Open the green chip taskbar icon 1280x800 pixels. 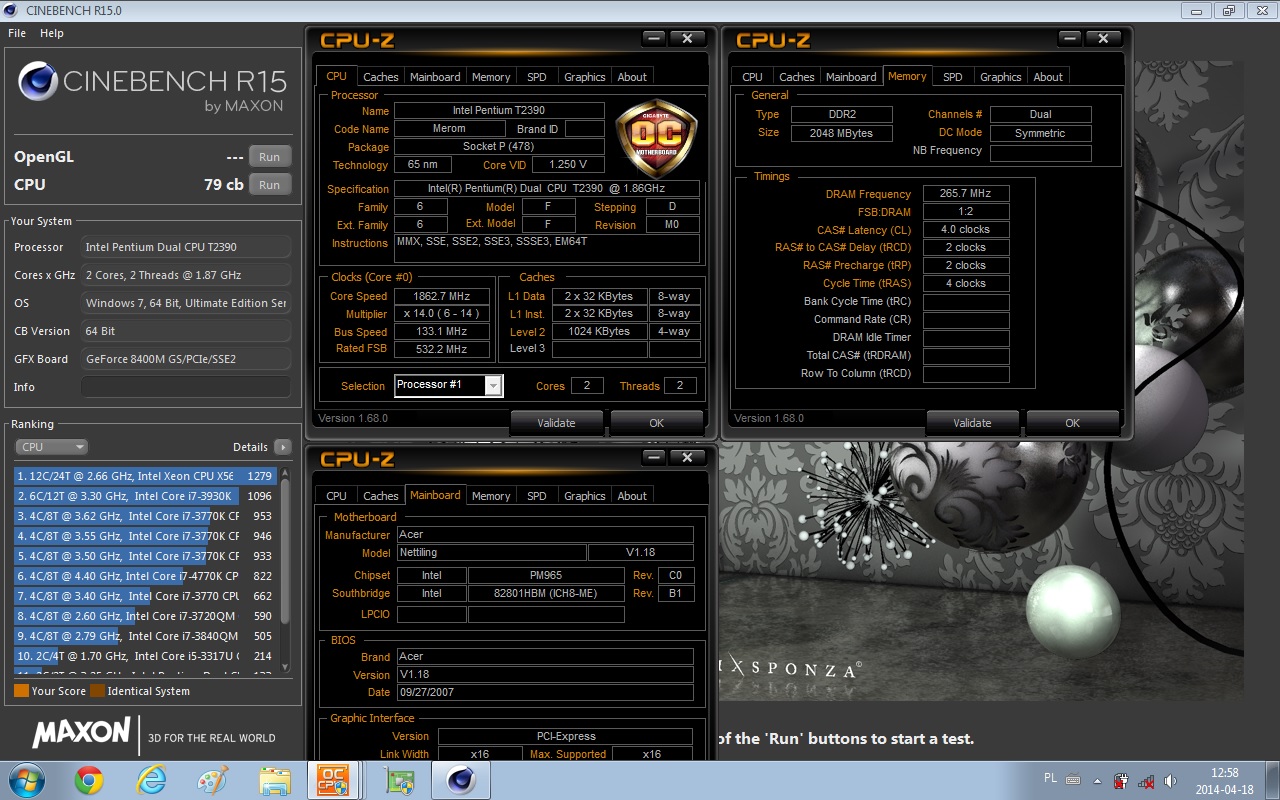pyautogui.click(x=399, y=780)
